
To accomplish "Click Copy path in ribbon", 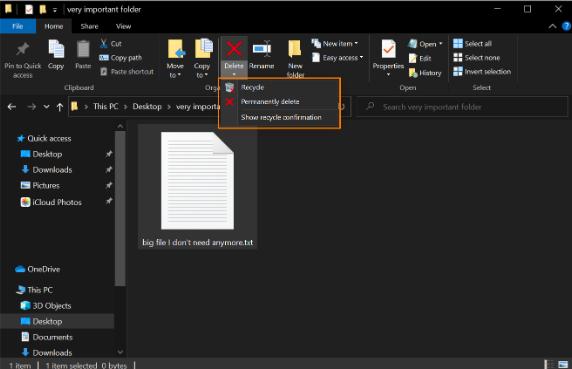I will [121, 58].
